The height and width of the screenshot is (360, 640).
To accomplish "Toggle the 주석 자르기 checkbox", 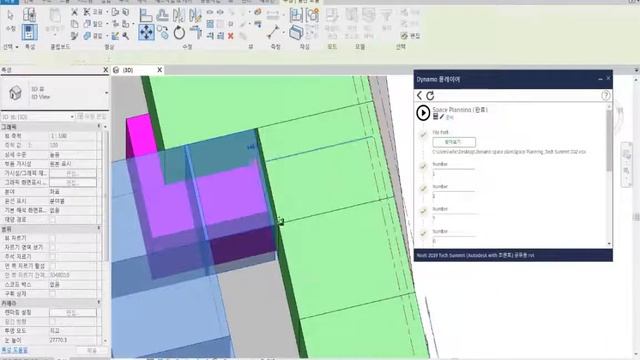I will coord(52,256).
